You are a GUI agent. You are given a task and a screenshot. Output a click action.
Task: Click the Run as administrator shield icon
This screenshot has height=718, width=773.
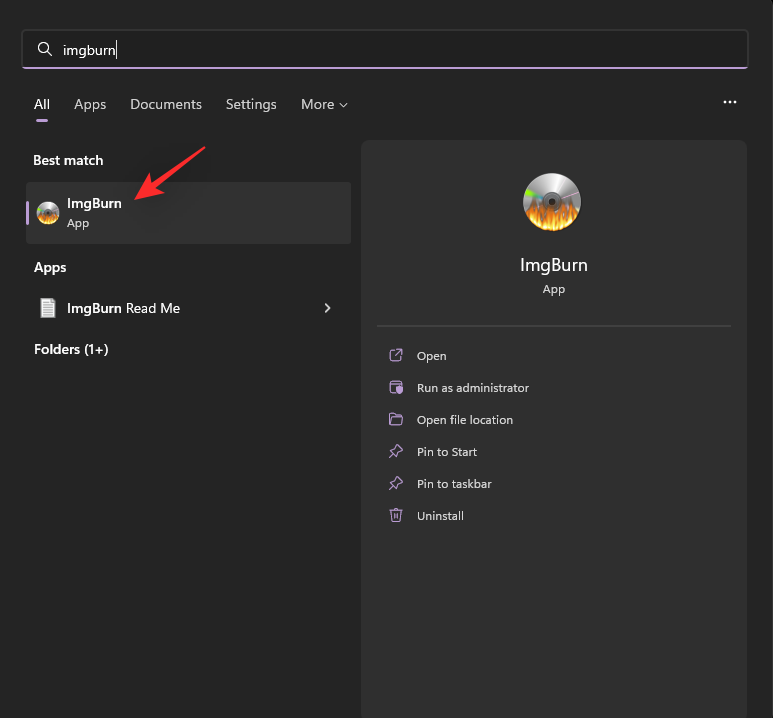[396, 387]
